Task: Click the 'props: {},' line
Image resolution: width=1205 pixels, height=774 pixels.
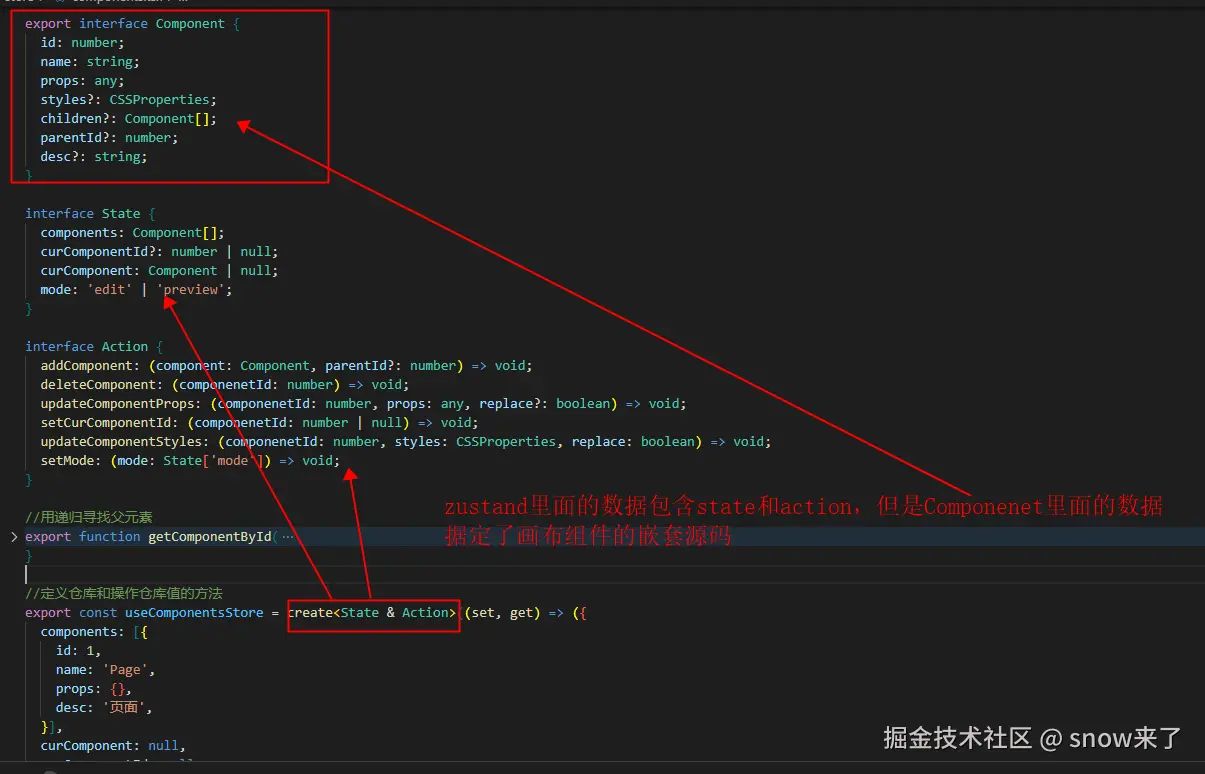Action: [x=94, y=689]
